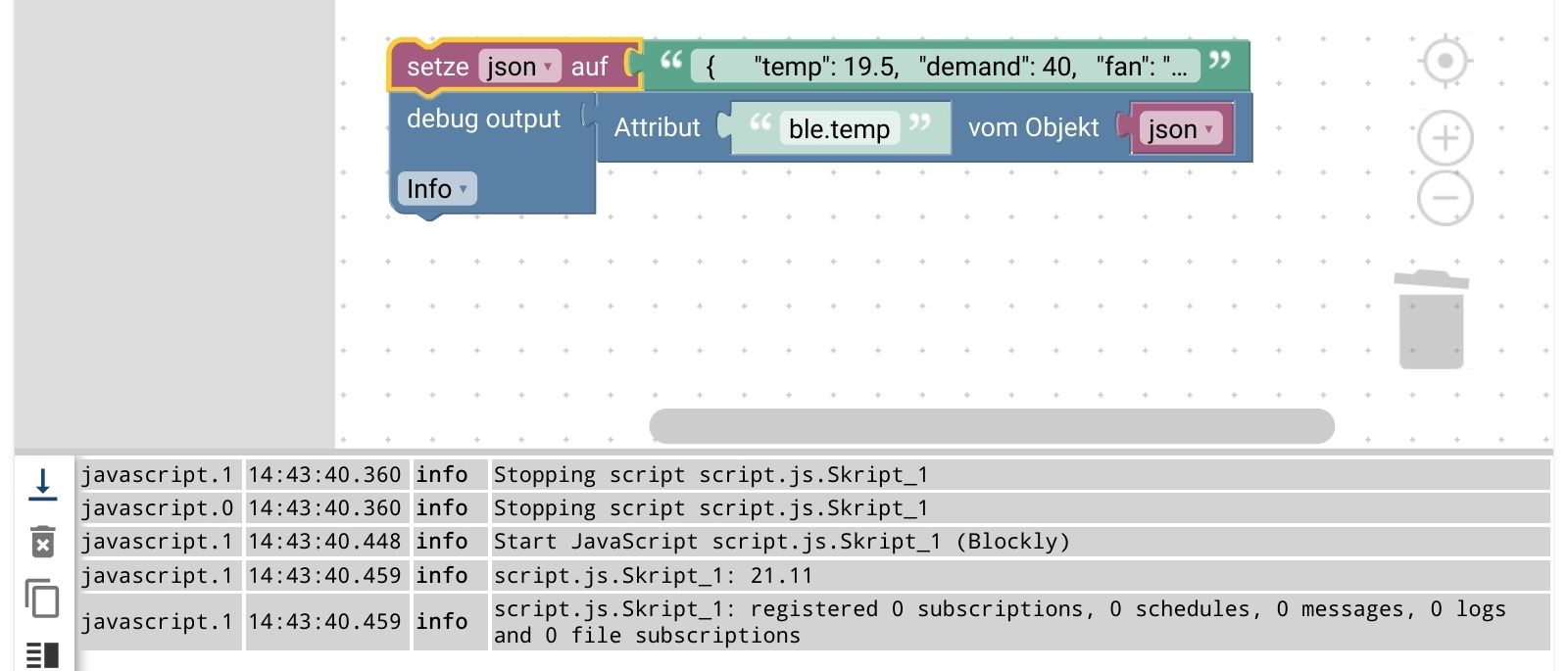1568x671 pixels.
Task: Open json dropdown after vom Objekt
Action: [x=1180, y=128]
